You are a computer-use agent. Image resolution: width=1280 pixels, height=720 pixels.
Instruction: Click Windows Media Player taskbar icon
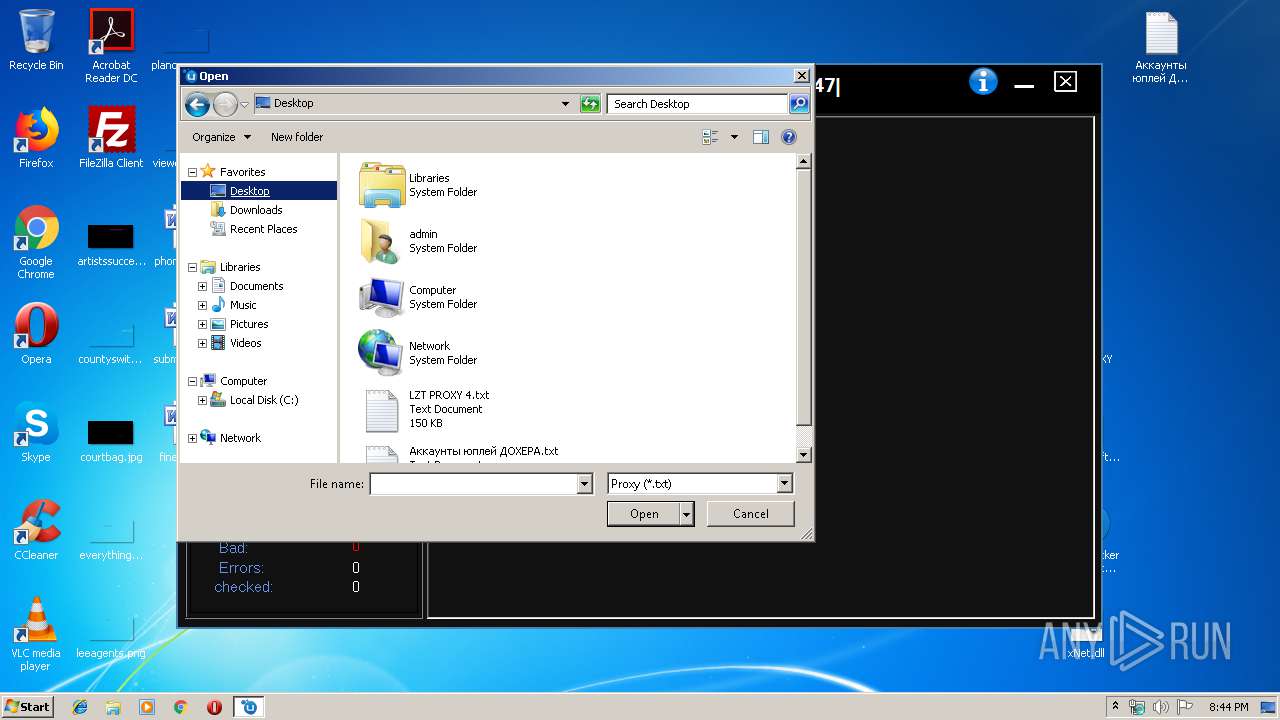pos(147,707)
